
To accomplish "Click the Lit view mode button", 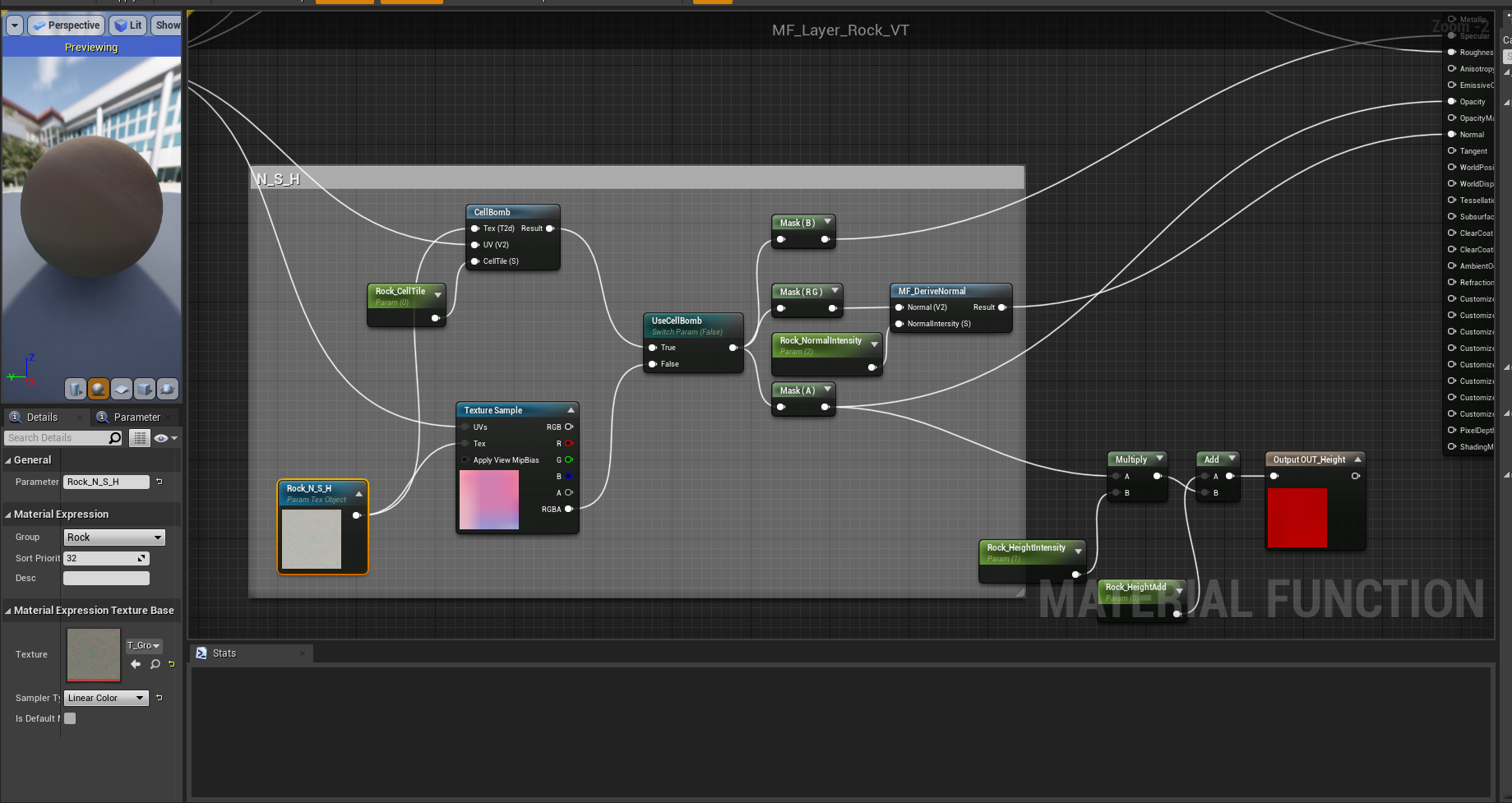I will pyautogui.click(x=128, y=25).
